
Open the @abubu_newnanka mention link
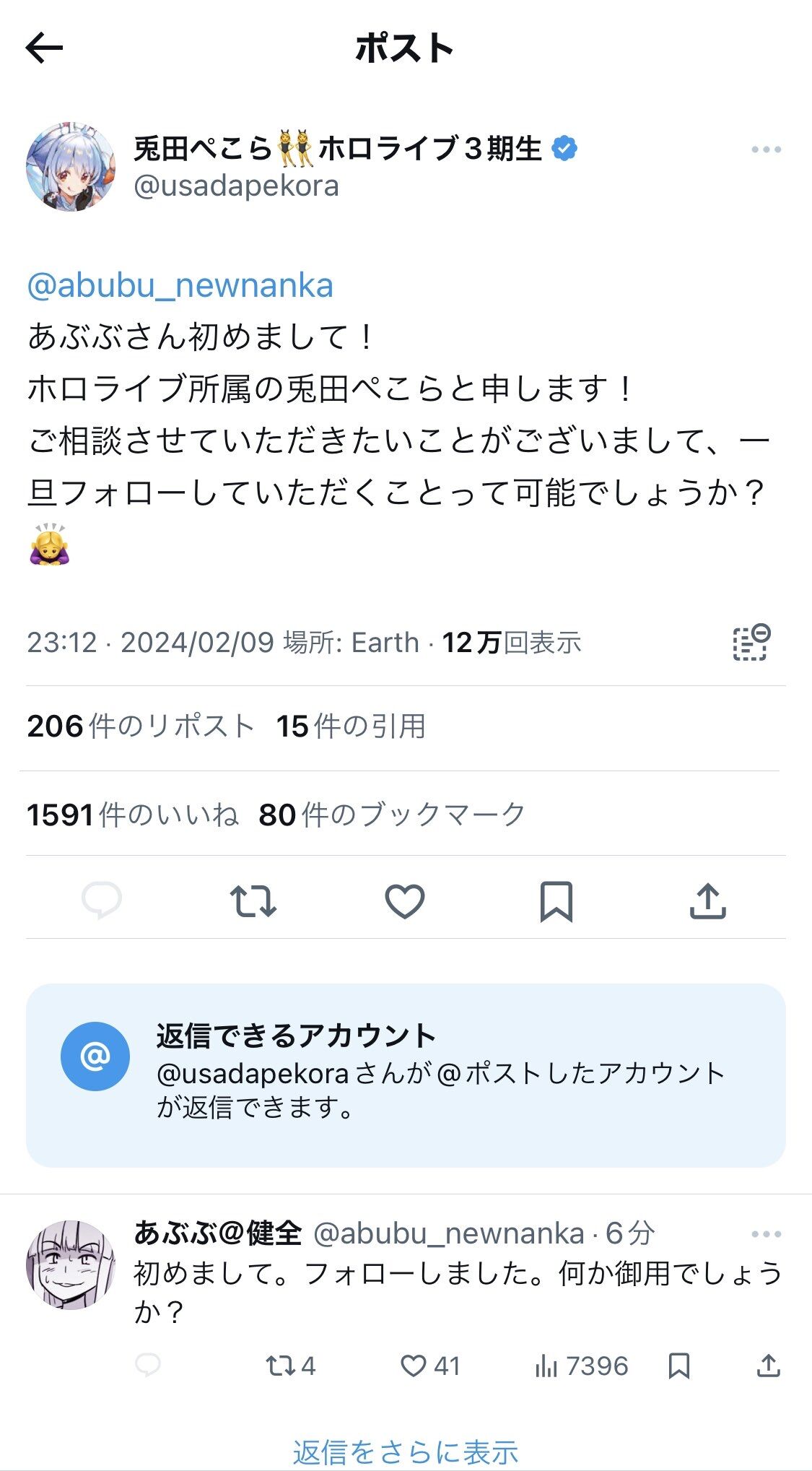[180, 285]
